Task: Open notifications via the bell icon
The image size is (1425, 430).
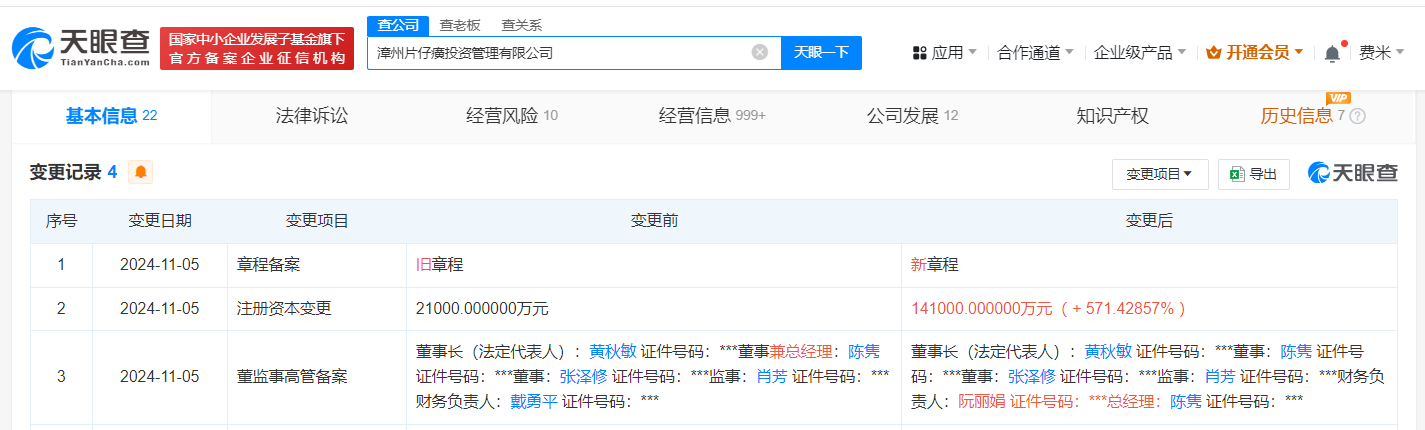Action: (x=1333, y=53)
